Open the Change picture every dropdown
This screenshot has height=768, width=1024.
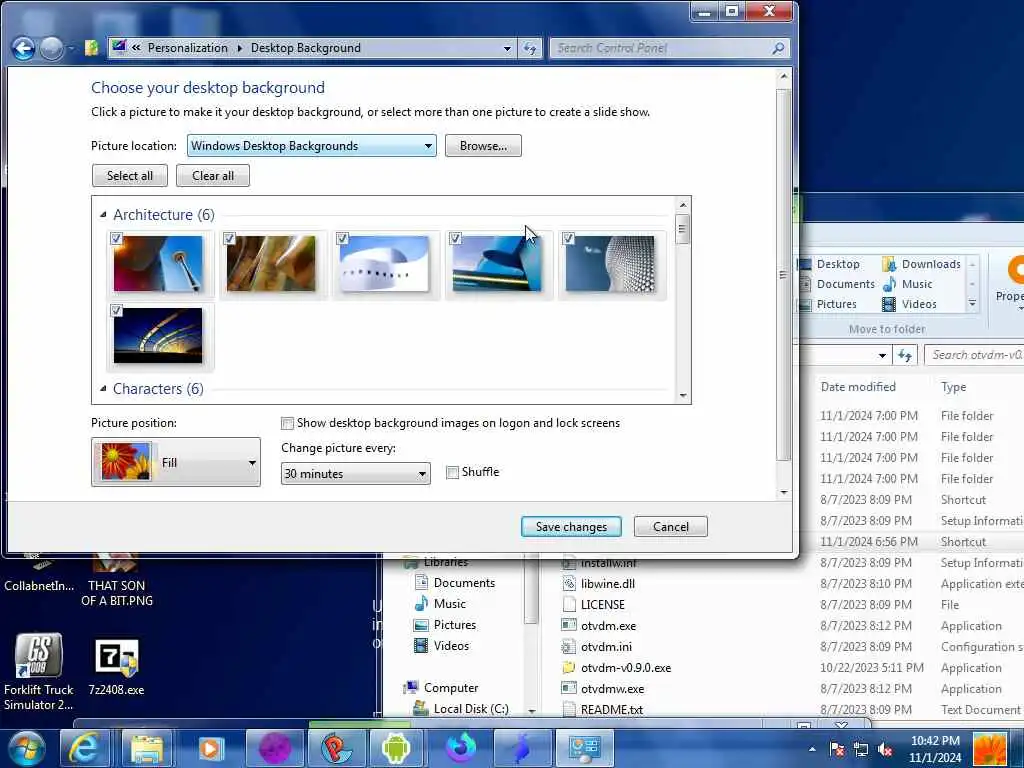[x=355, y=473]
